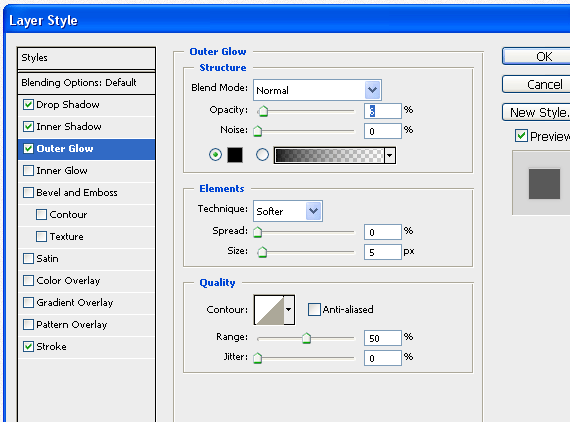Image resolution: width=570 pixels, height=422 pixels.
Task: Open the Contour curve thumbnail editor
Action: [269, 310]
